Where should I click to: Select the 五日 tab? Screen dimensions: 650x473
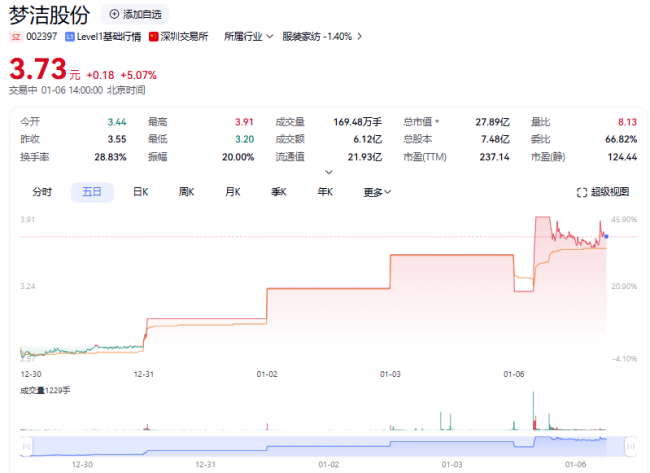[92, 192]
